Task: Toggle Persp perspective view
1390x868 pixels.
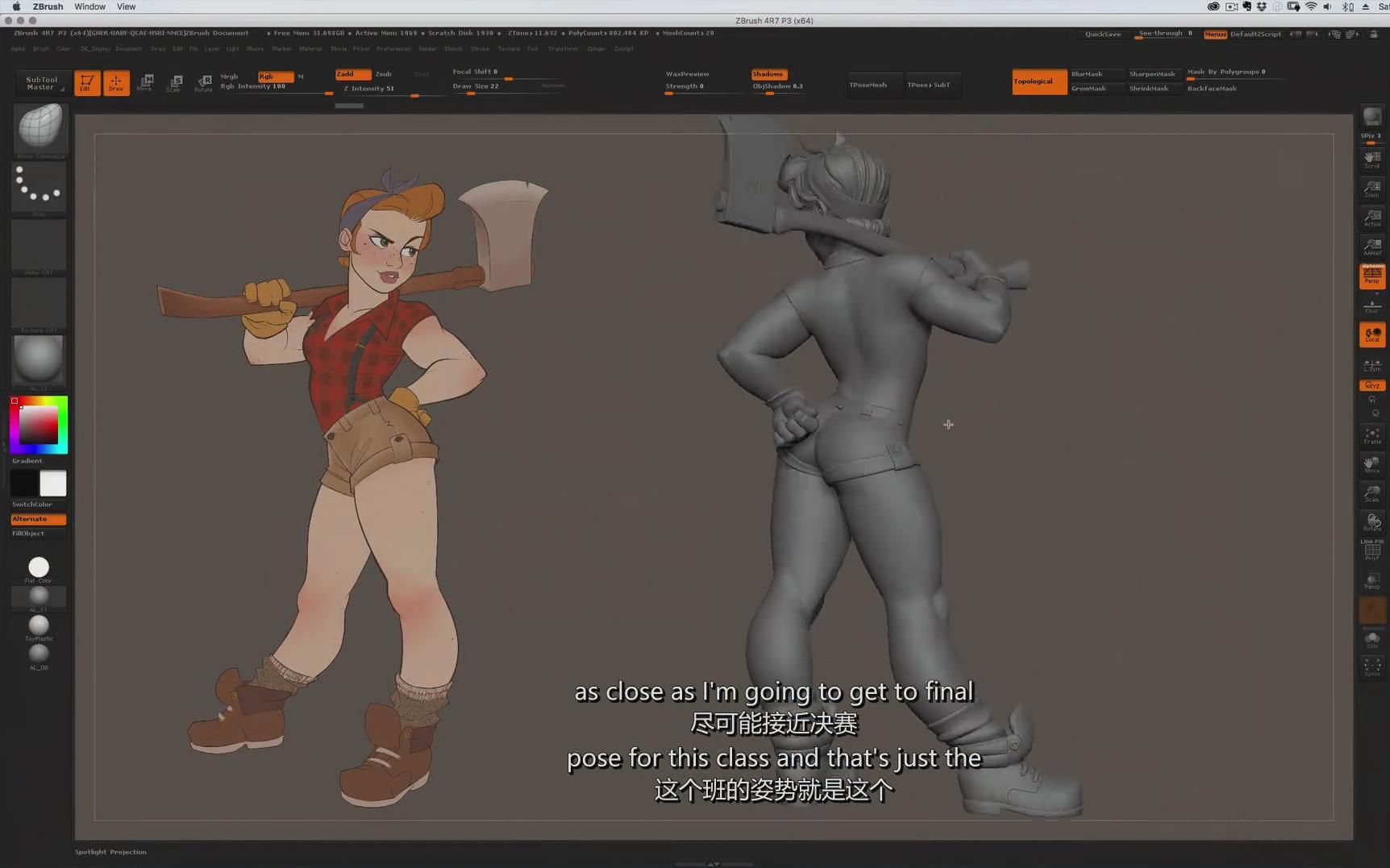Action: (1371, 276)
